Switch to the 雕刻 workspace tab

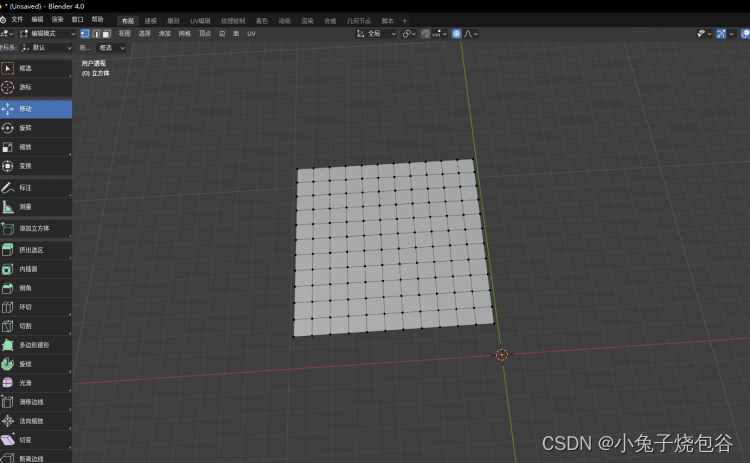coord(173,21)
